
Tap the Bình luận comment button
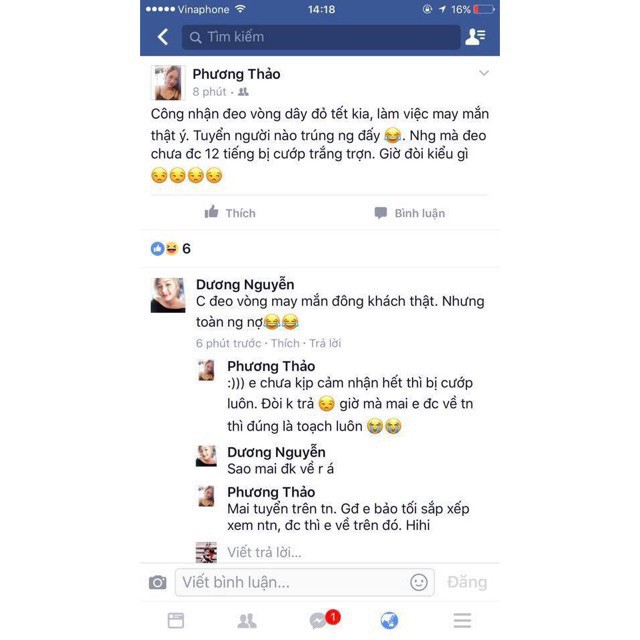409,213
